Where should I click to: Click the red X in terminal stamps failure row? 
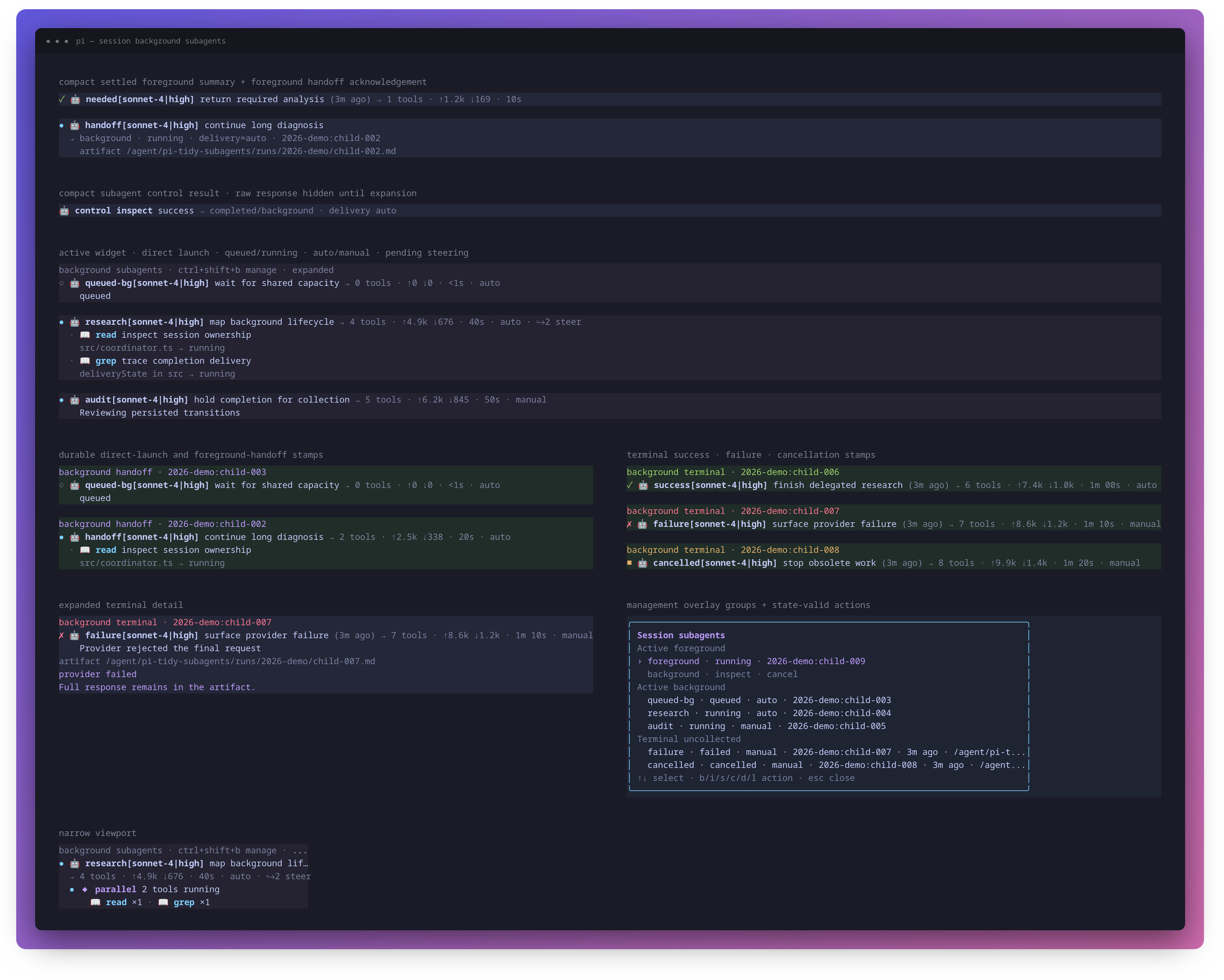629,524
